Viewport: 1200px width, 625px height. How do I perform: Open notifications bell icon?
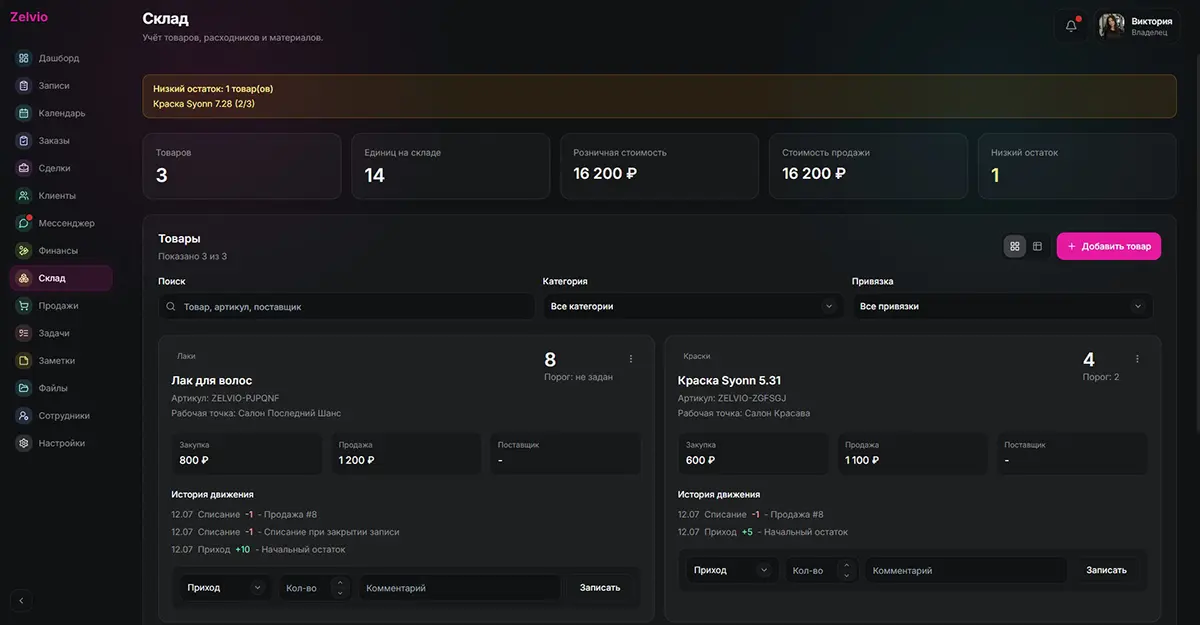(x=1071, y=26)
